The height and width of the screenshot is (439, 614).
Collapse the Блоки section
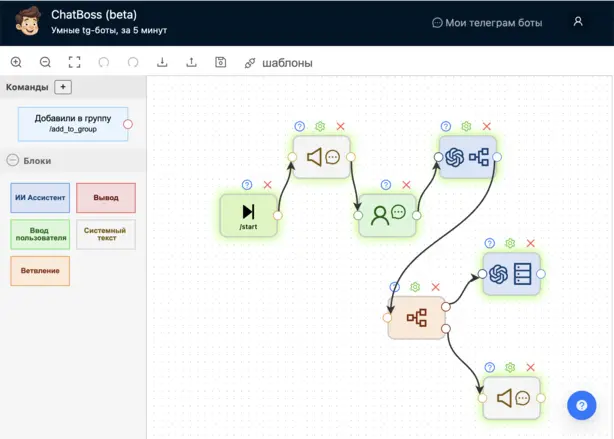pyautogui.click(x=13, y=160)
